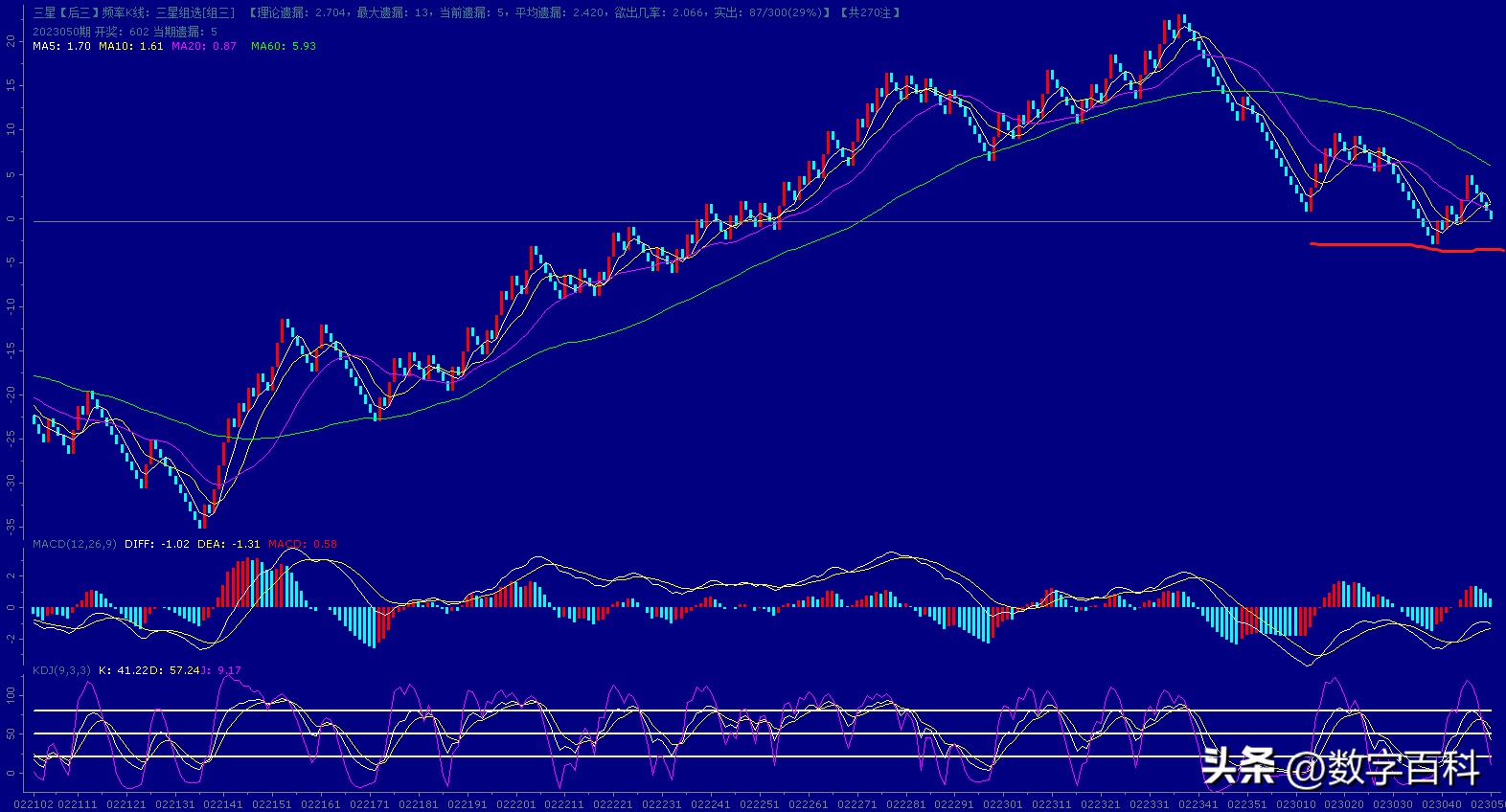The width and height of the screenshot is (1506, 812).
Task: Click the 当期遗漏: 5 value
Action: click(186, 32)
